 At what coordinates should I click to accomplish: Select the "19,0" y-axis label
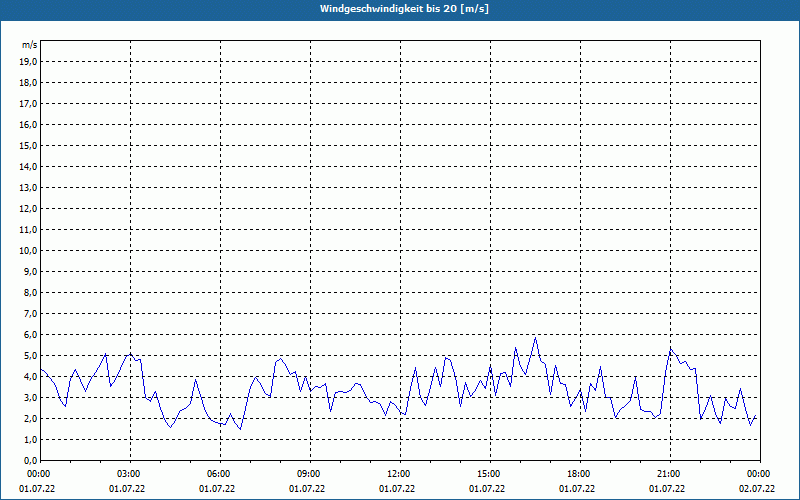pos(28,62)
